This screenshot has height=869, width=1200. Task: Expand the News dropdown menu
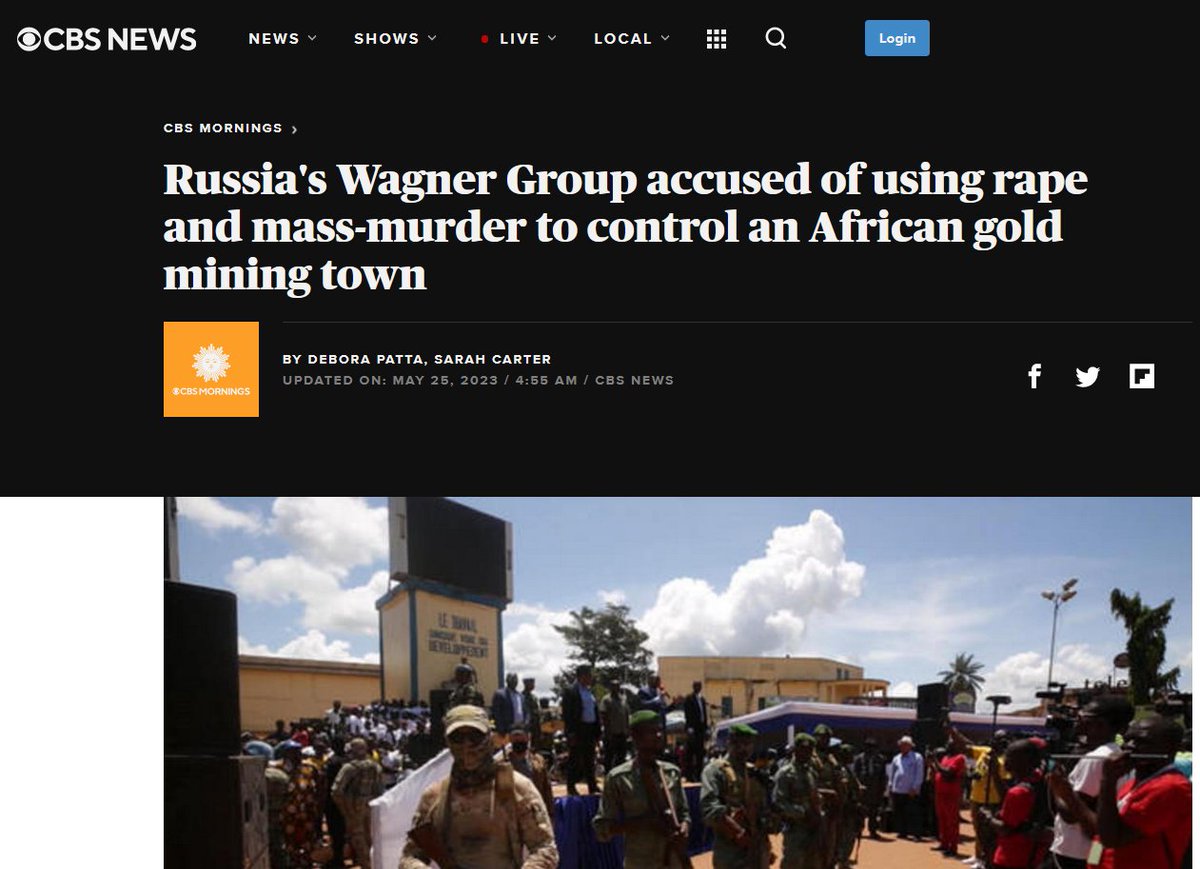pyautogui.click(x=283, y=38)
